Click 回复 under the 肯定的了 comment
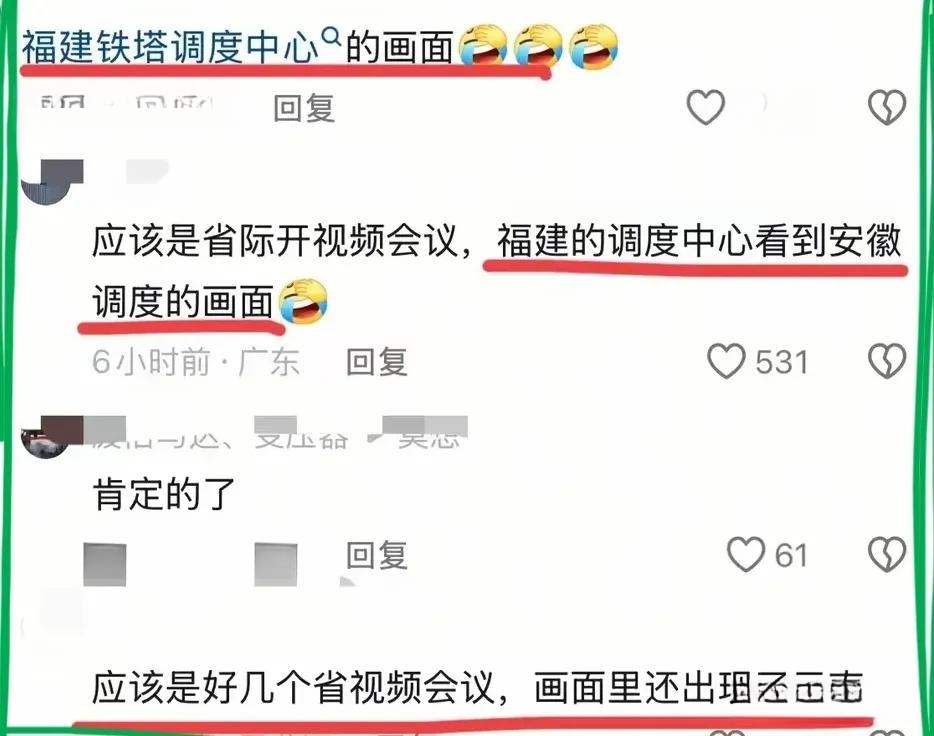The width and height of the screenshot is (934, 736). point(377,556)
